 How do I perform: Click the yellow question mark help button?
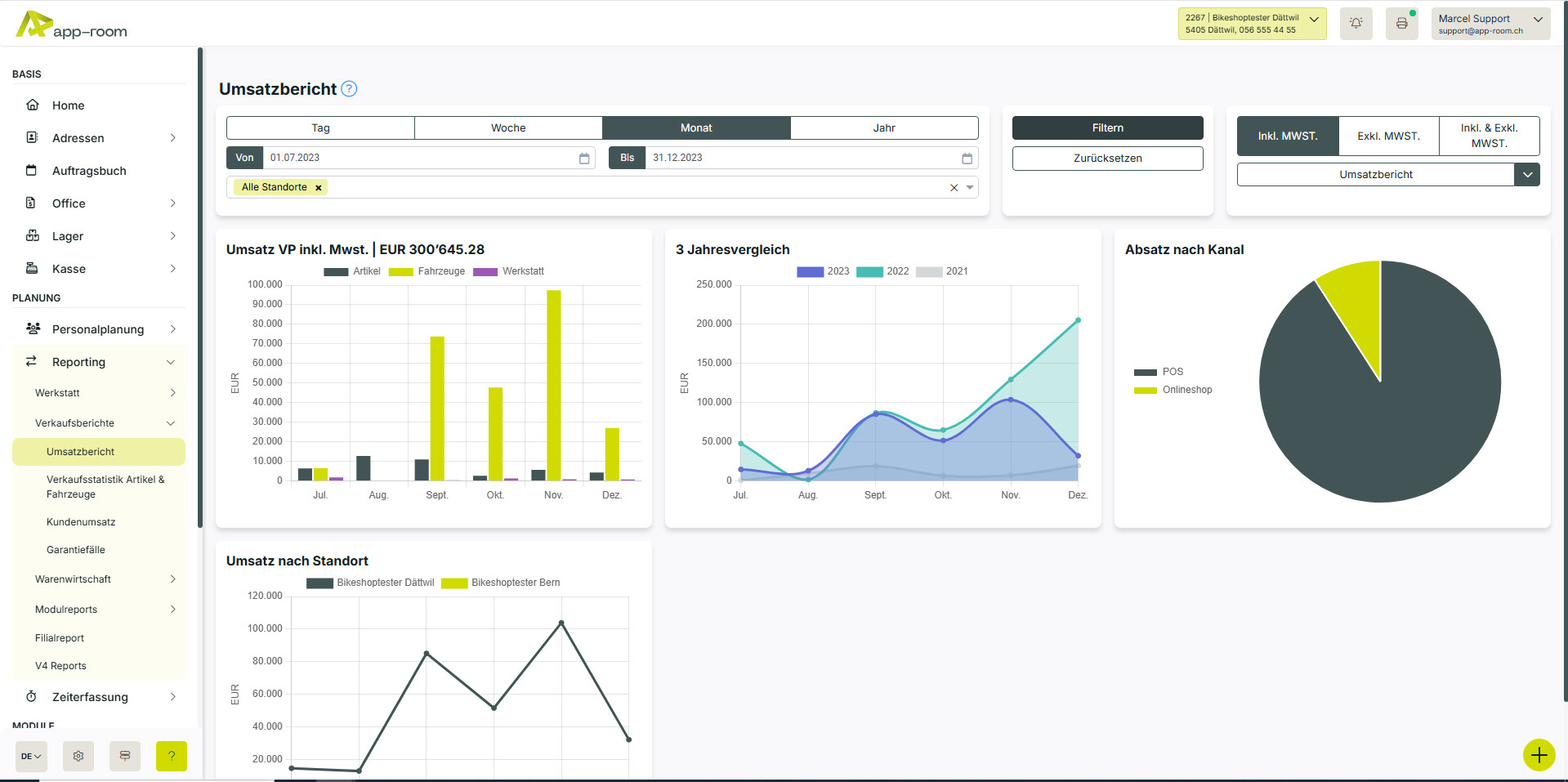(172, 757)
